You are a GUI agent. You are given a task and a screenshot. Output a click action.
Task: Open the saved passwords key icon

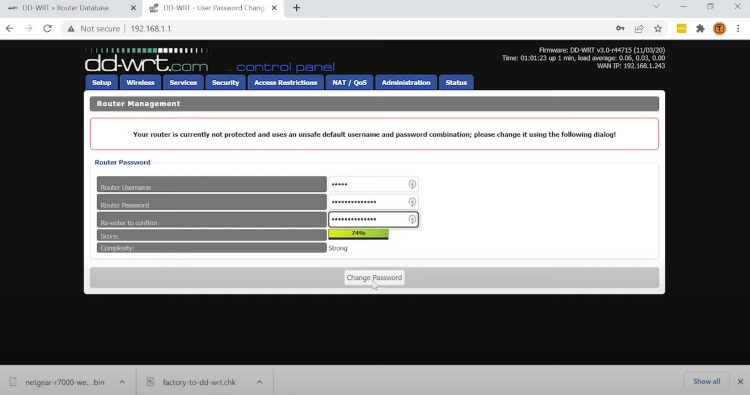[x=620, y=29]
